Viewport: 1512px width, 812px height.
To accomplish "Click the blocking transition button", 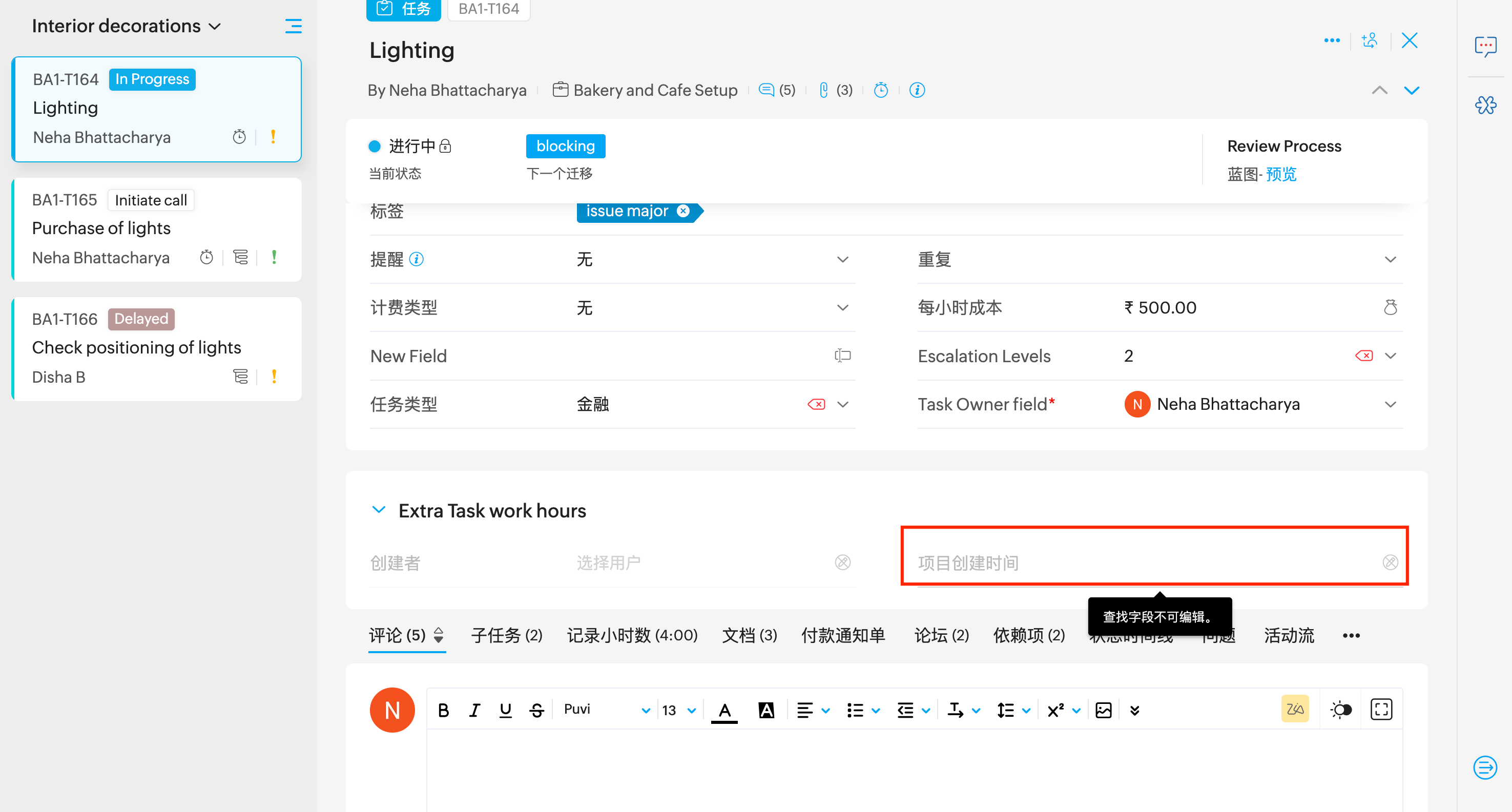I will coord(565,146).
